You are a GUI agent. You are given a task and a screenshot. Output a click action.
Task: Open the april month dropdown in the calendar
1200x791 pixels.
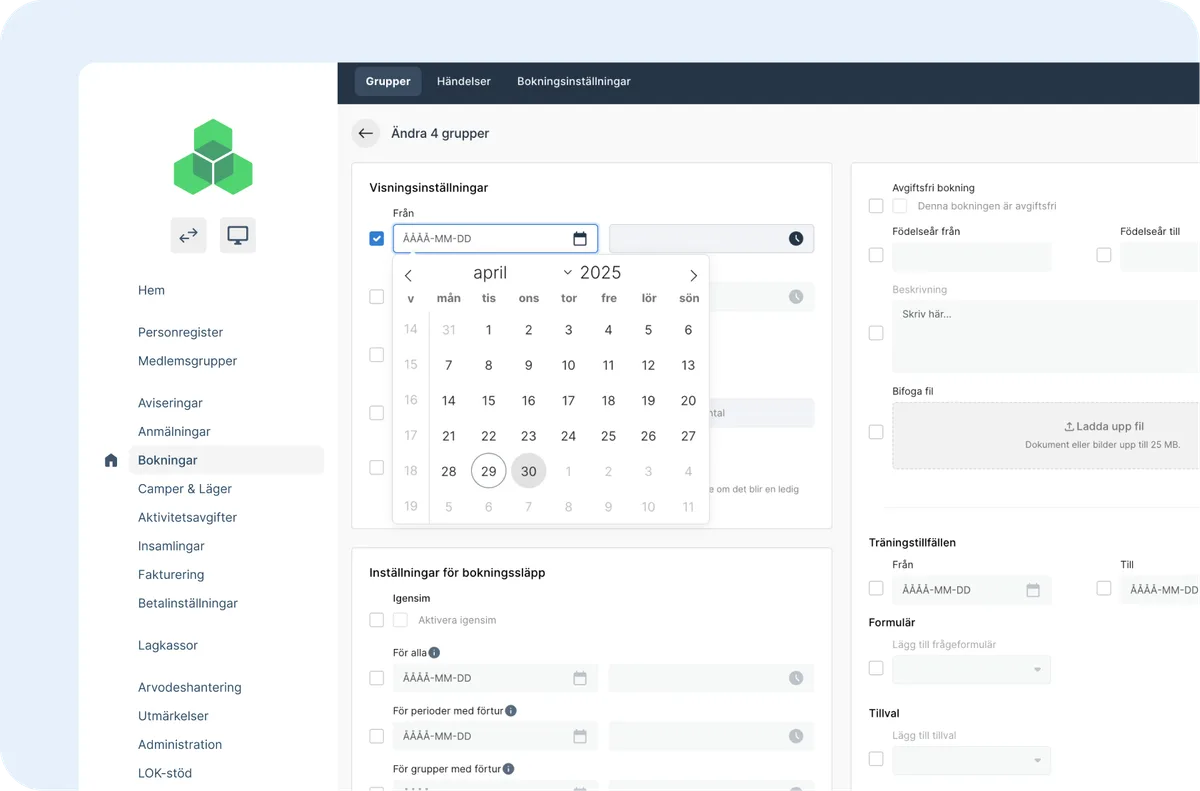pyautogui.click(x=522, y=273)
